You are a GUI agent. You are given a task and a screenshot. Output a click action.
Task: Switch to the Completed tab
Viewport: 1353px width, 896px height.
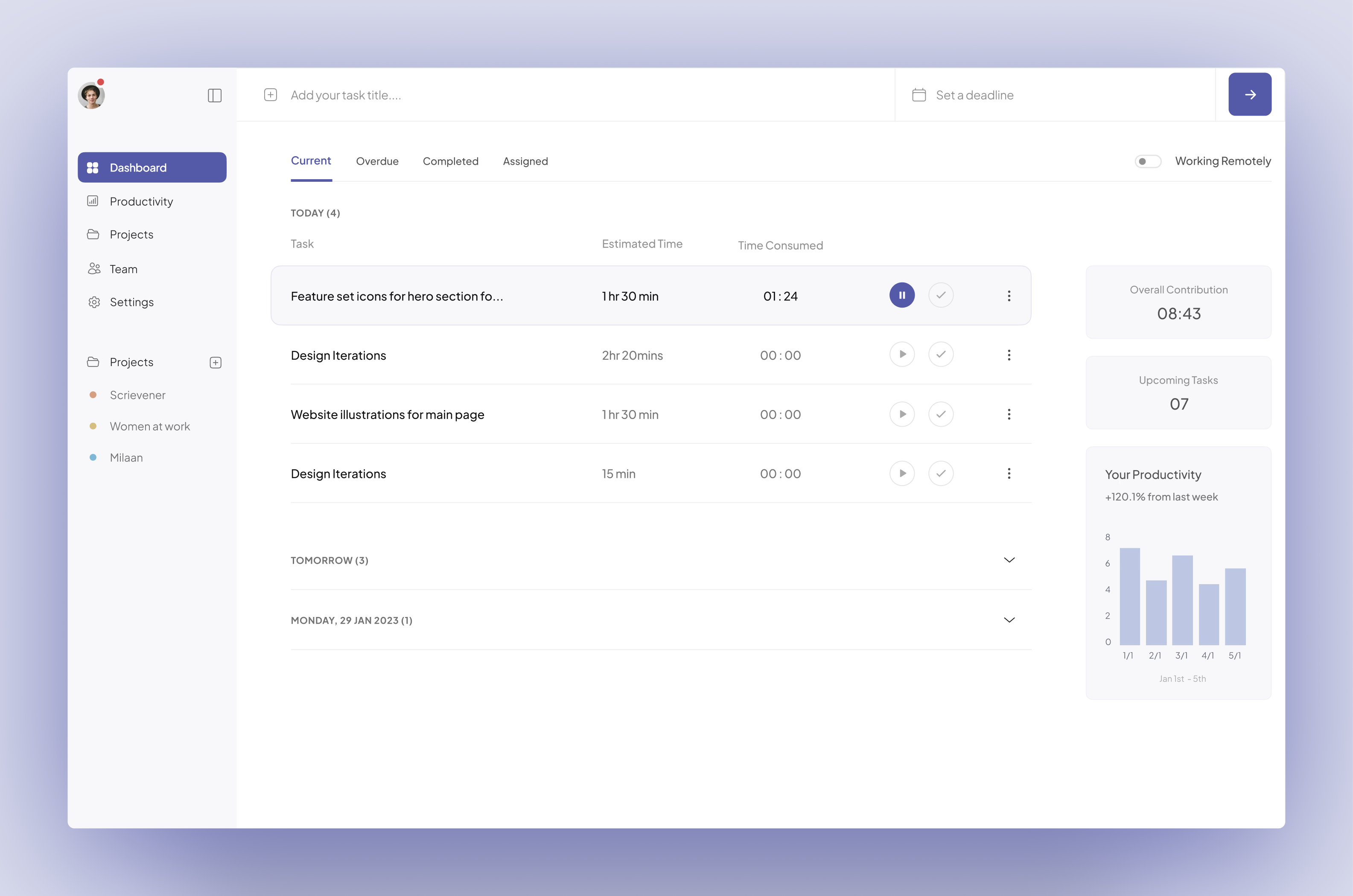(450, 161)
